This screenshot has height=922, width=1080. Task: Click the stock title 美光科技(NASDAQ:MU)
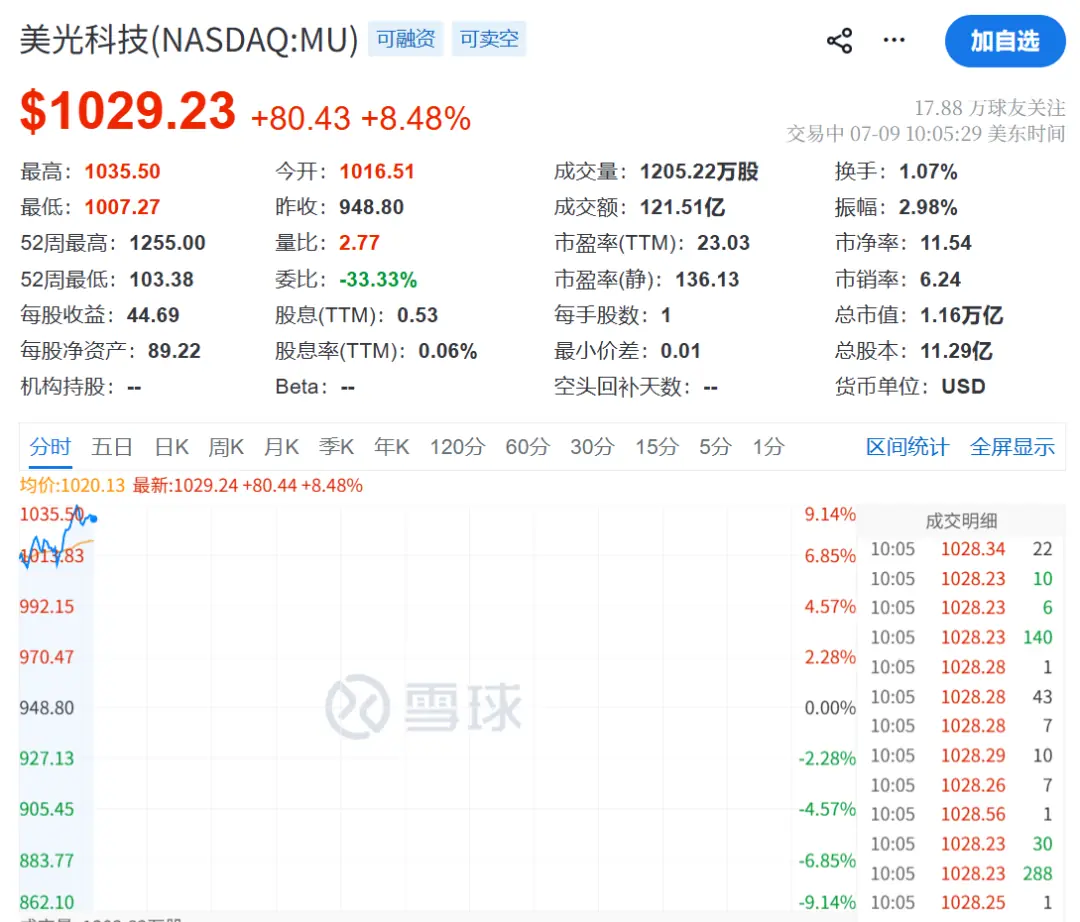pyautogui.click(x=189, y=39)
